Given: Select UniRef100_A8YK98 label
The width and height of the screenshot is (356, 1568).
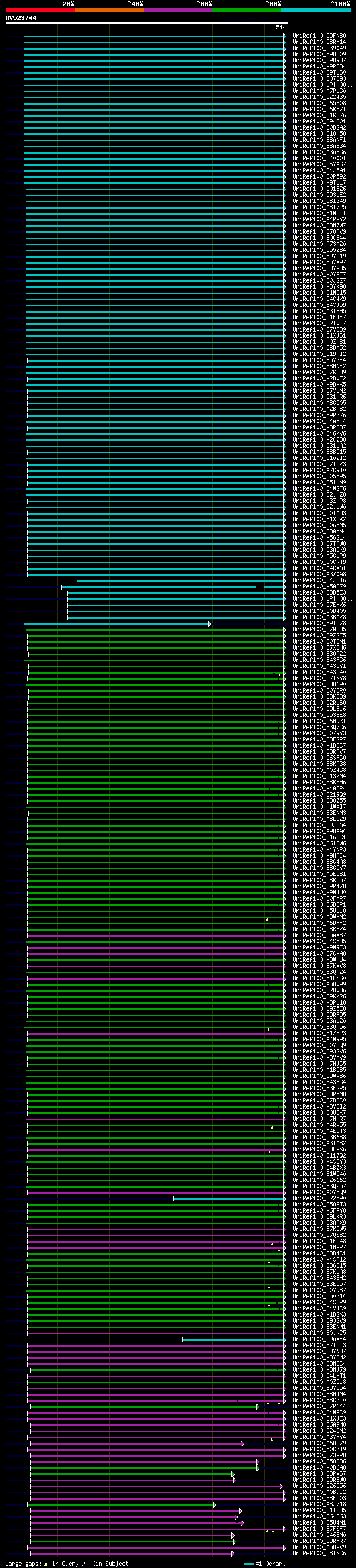Looking at the screenshot, I should point(319,286).
